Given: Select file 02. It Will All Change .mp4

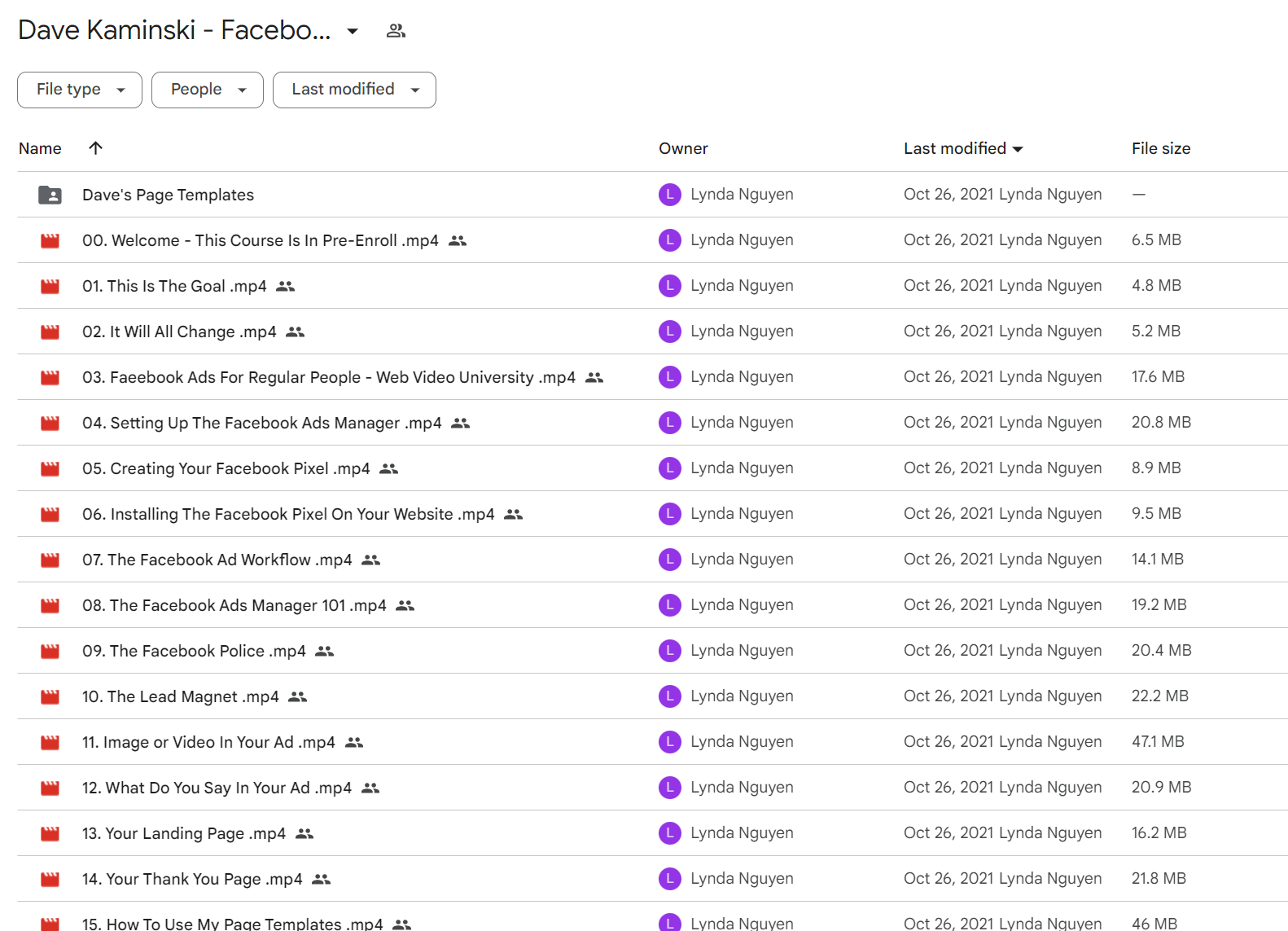Looking at the screenshot, I should 179,332.
